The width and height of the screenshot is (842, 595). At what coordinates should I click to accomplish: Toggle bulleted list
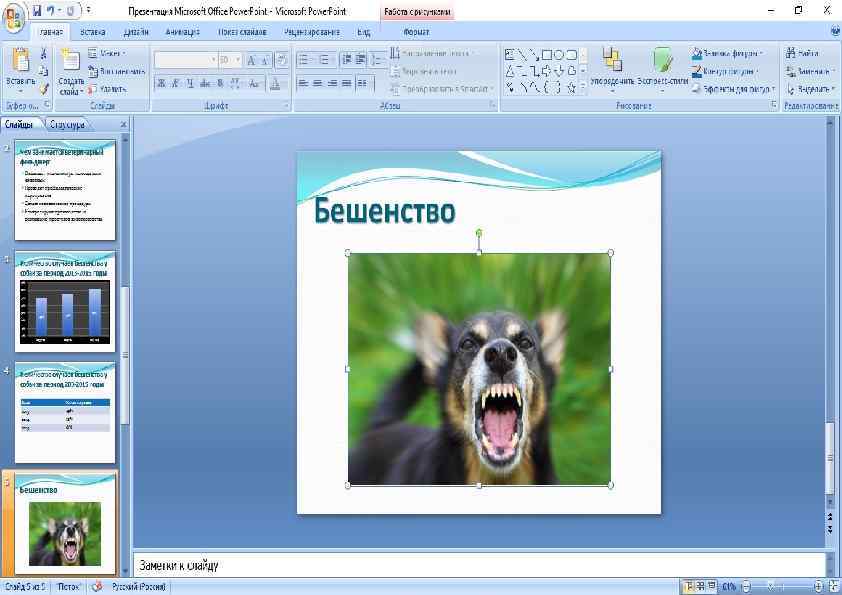click(x=304, y=60)
